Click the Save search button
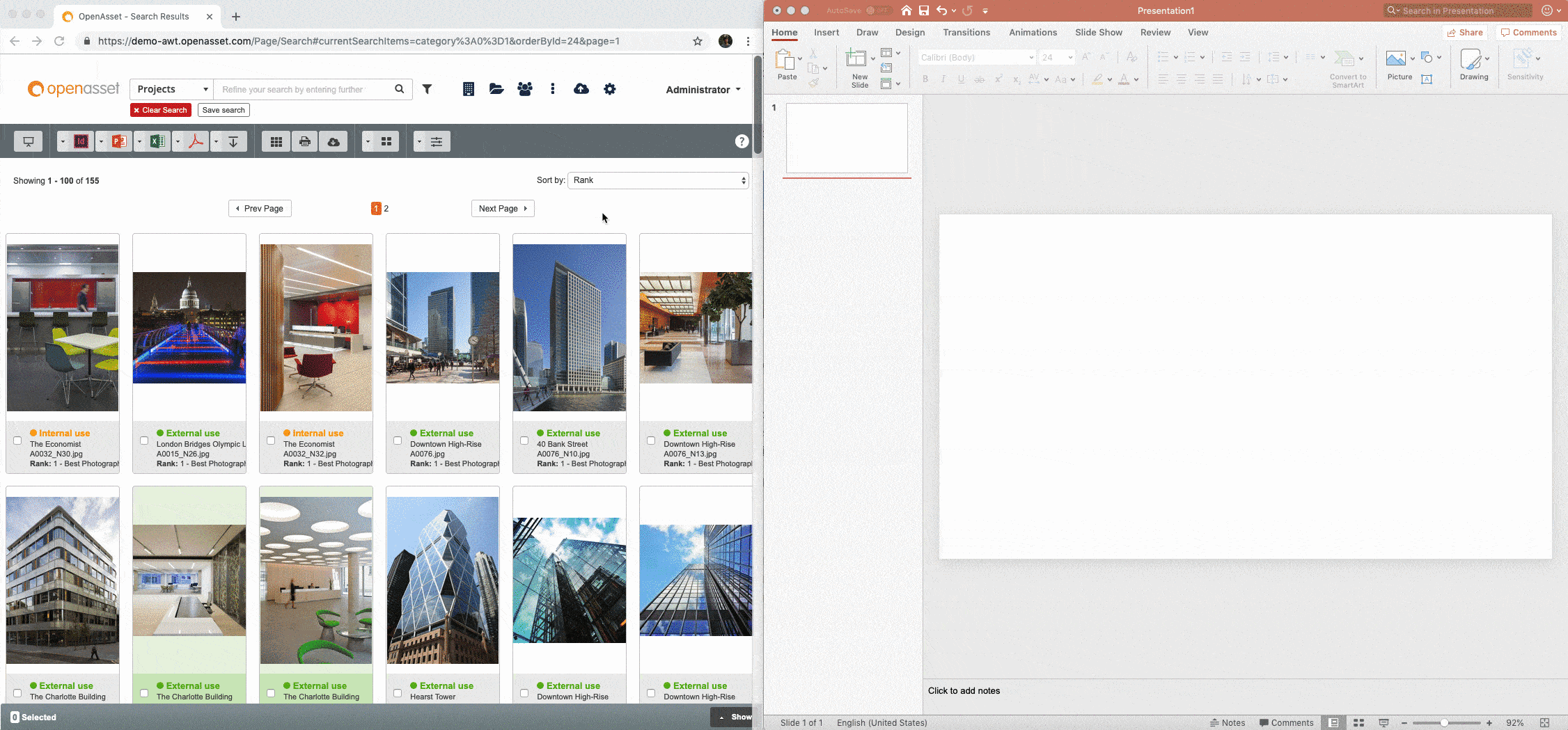Viewport: 1568px width, 730px height. coord(224,110)
